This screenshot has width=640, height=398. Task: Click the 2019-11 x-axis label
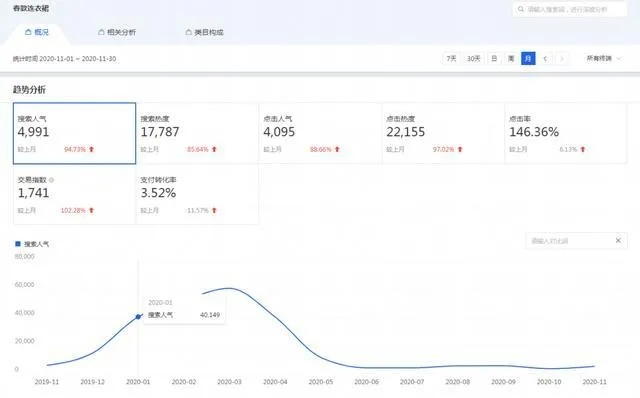point(47,382)
